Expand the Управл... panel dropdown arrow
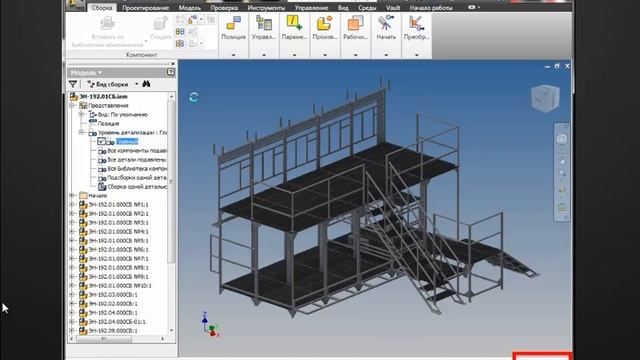The image size is (640, 360). (x=264, y=55)
